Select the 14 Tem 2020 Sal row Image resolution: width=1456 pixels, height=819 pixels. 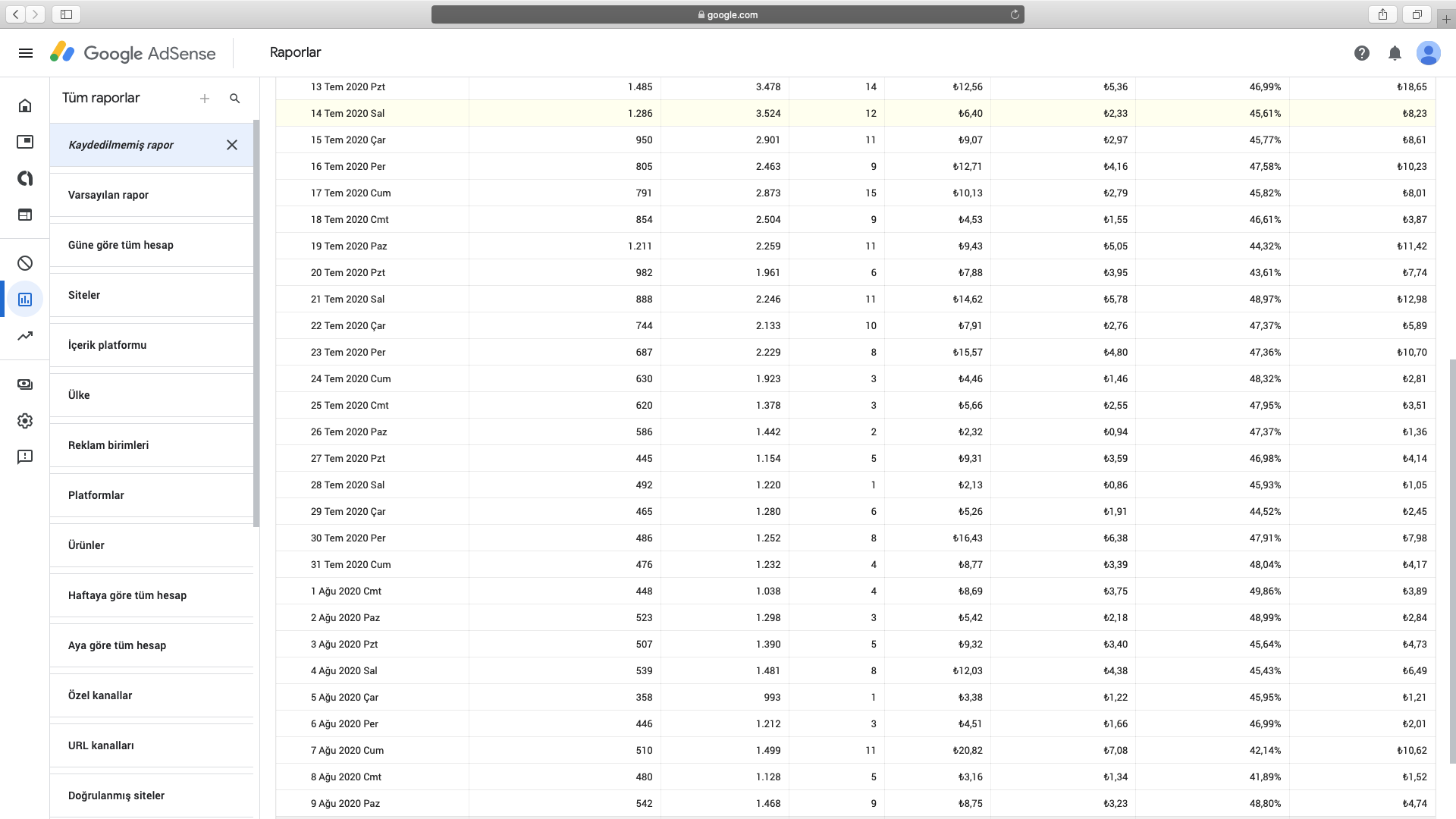(348, 114)
